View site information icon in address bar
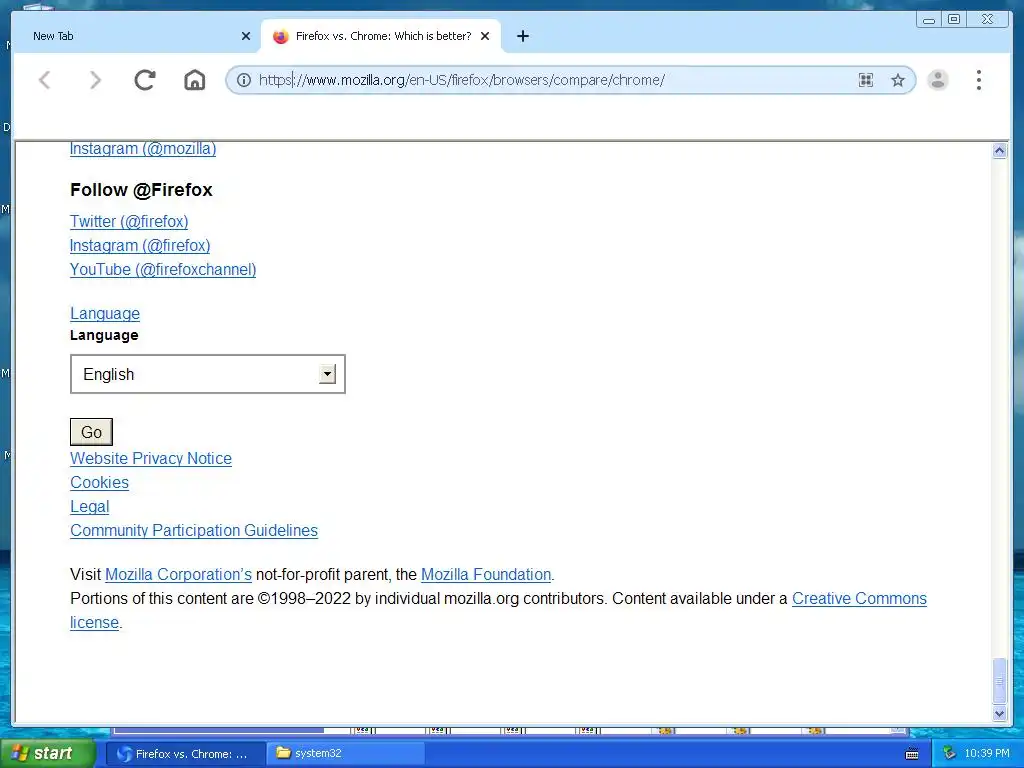Viewport: 1024px width, 768px height. 244,80
